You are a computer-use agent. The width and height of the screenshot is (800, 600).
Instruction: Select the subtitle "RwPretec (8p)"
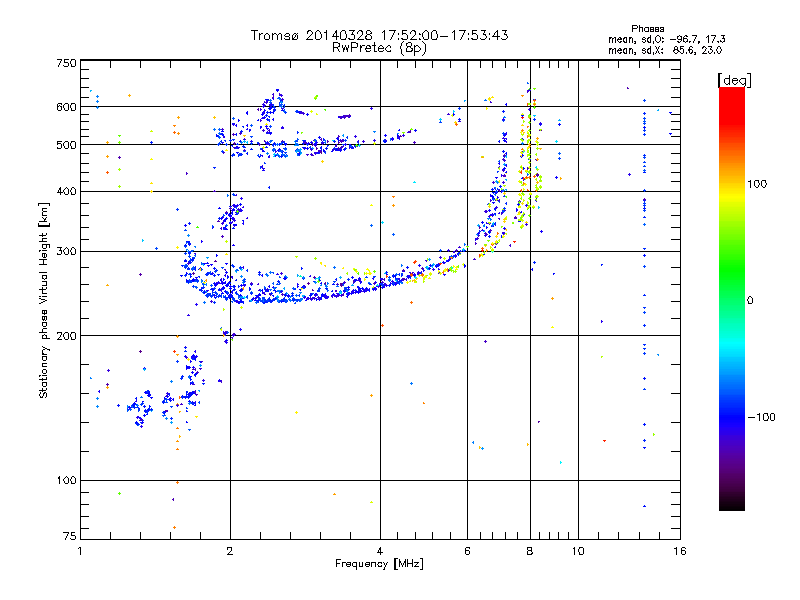379,48
